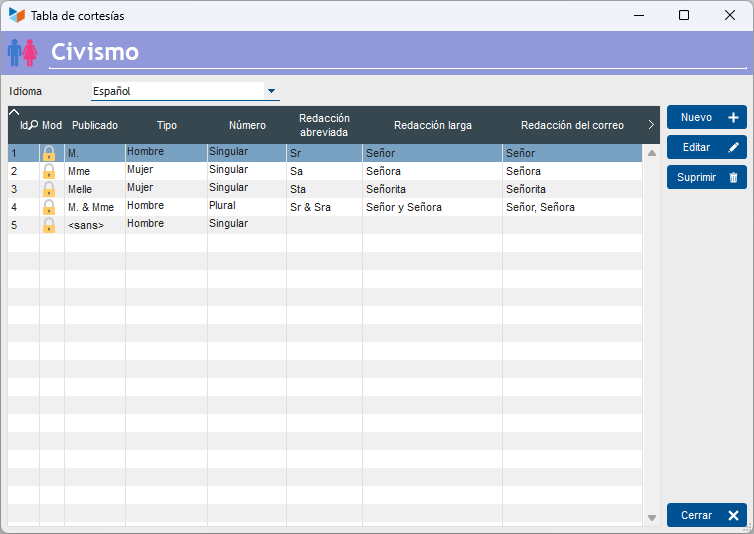The image size is (754, 534).
Task: Click the magnifier search icon in Id header
Action: coord(33,125)
